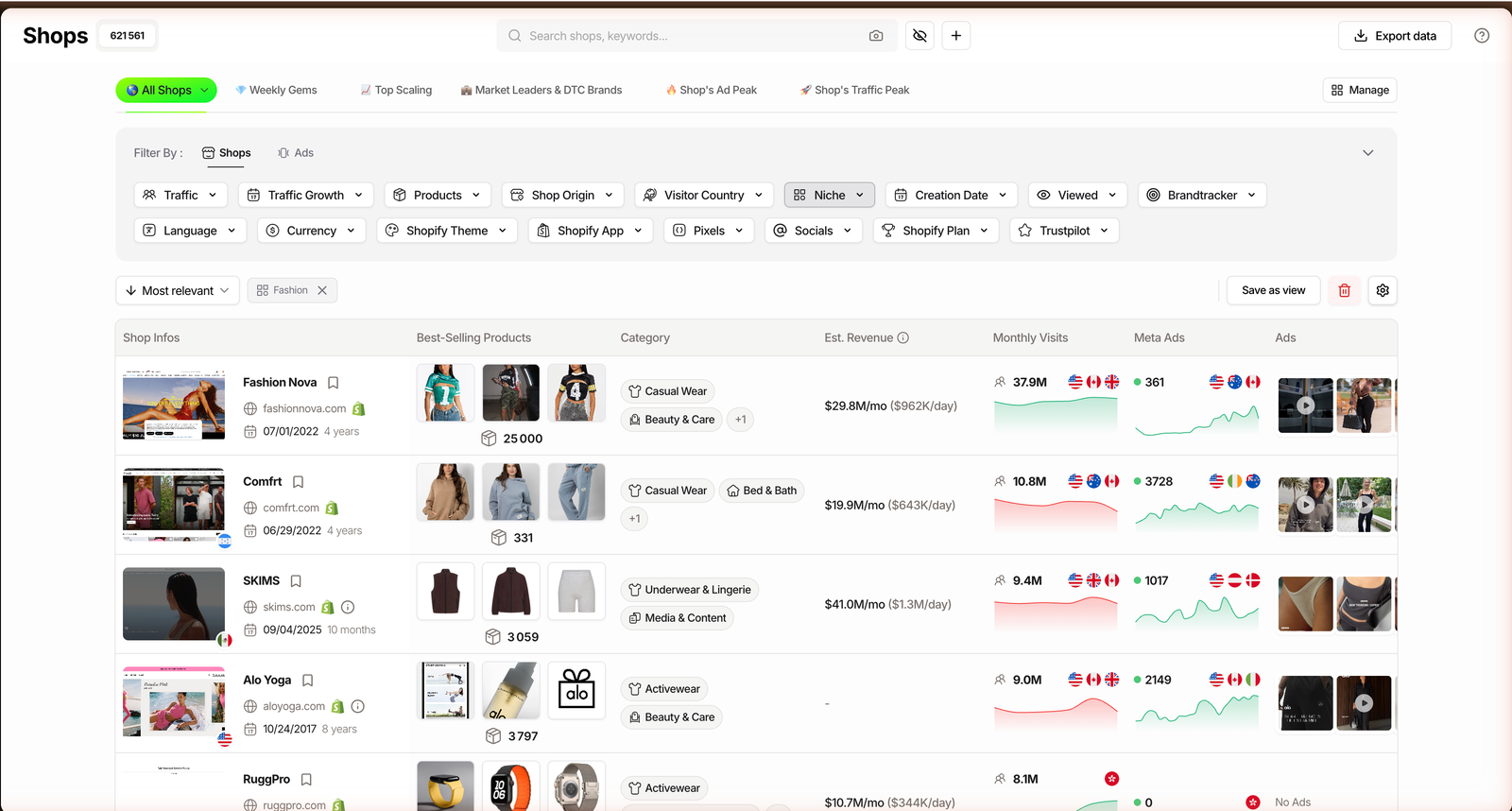Bookmark the RuggPro shop

tap(306, 780)
